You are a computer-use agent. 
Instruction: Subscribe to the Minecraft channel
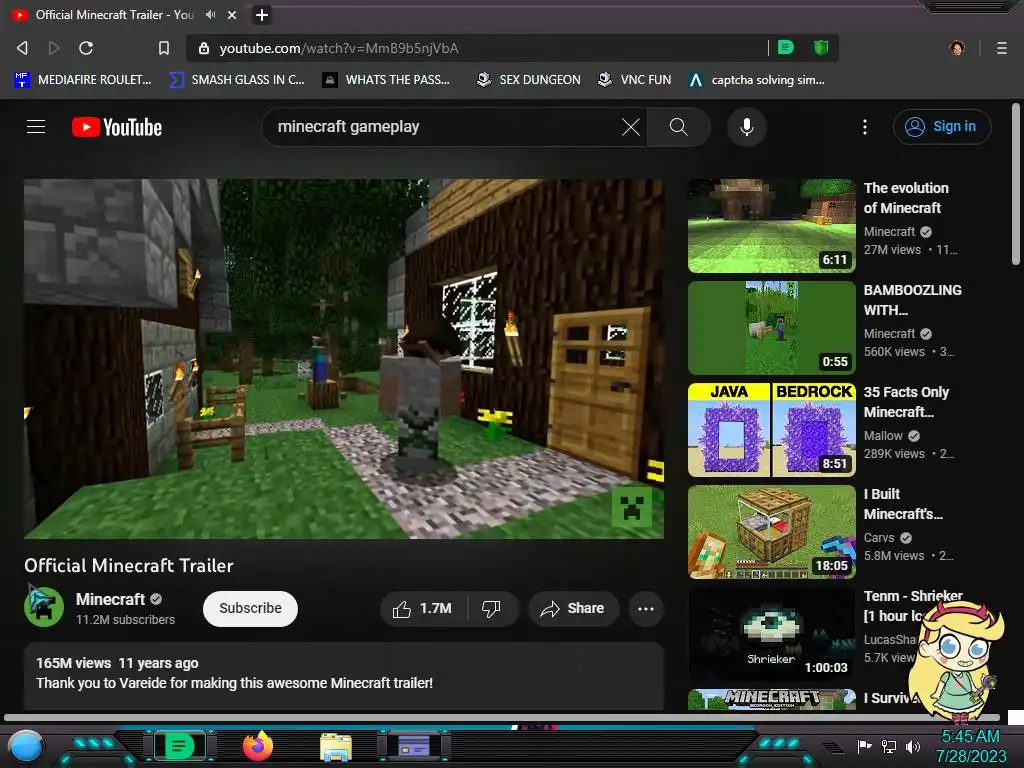(250, 609)
